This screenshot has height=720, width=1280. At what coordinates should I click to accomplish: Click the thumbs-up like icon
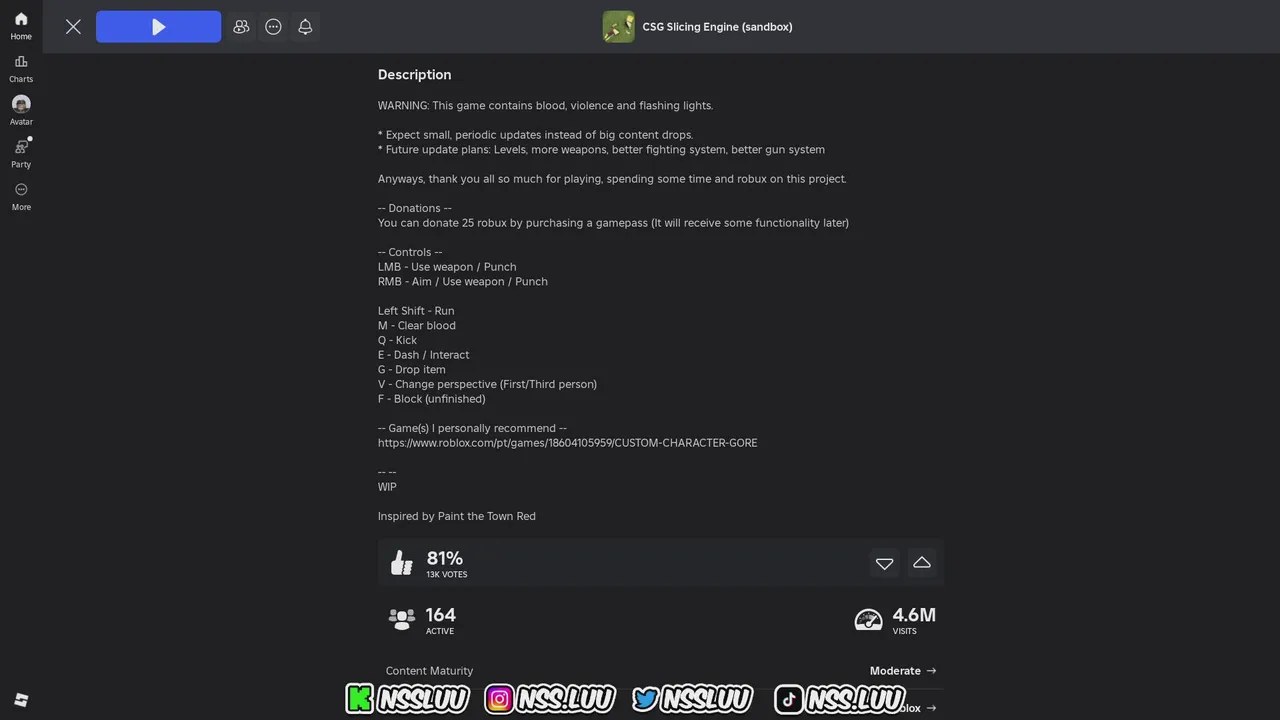pyautogui.click(x=402, y=563)
